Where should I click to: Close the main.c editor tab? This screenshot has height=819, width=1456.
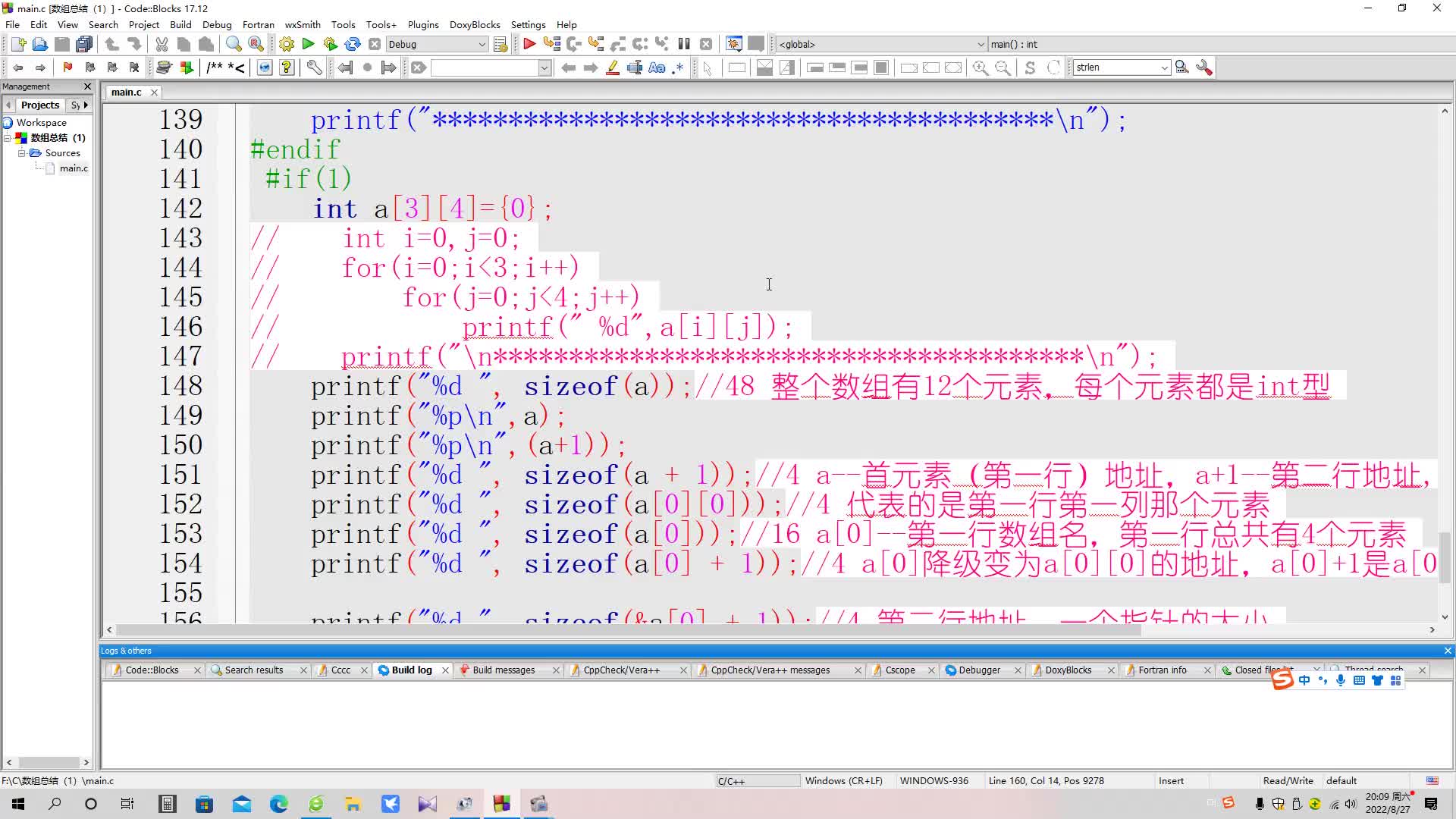coord(154,93)
